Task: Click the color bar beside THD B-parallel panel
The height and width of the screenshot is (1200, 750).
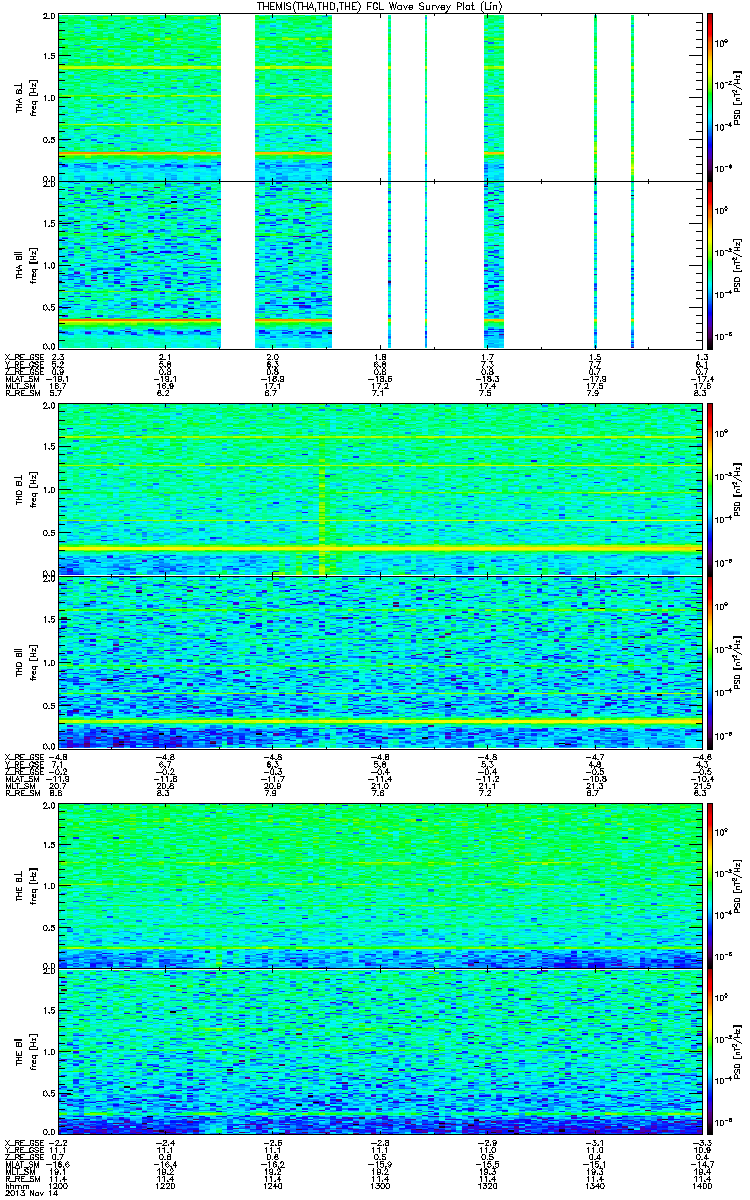Action: coord(710,662)
